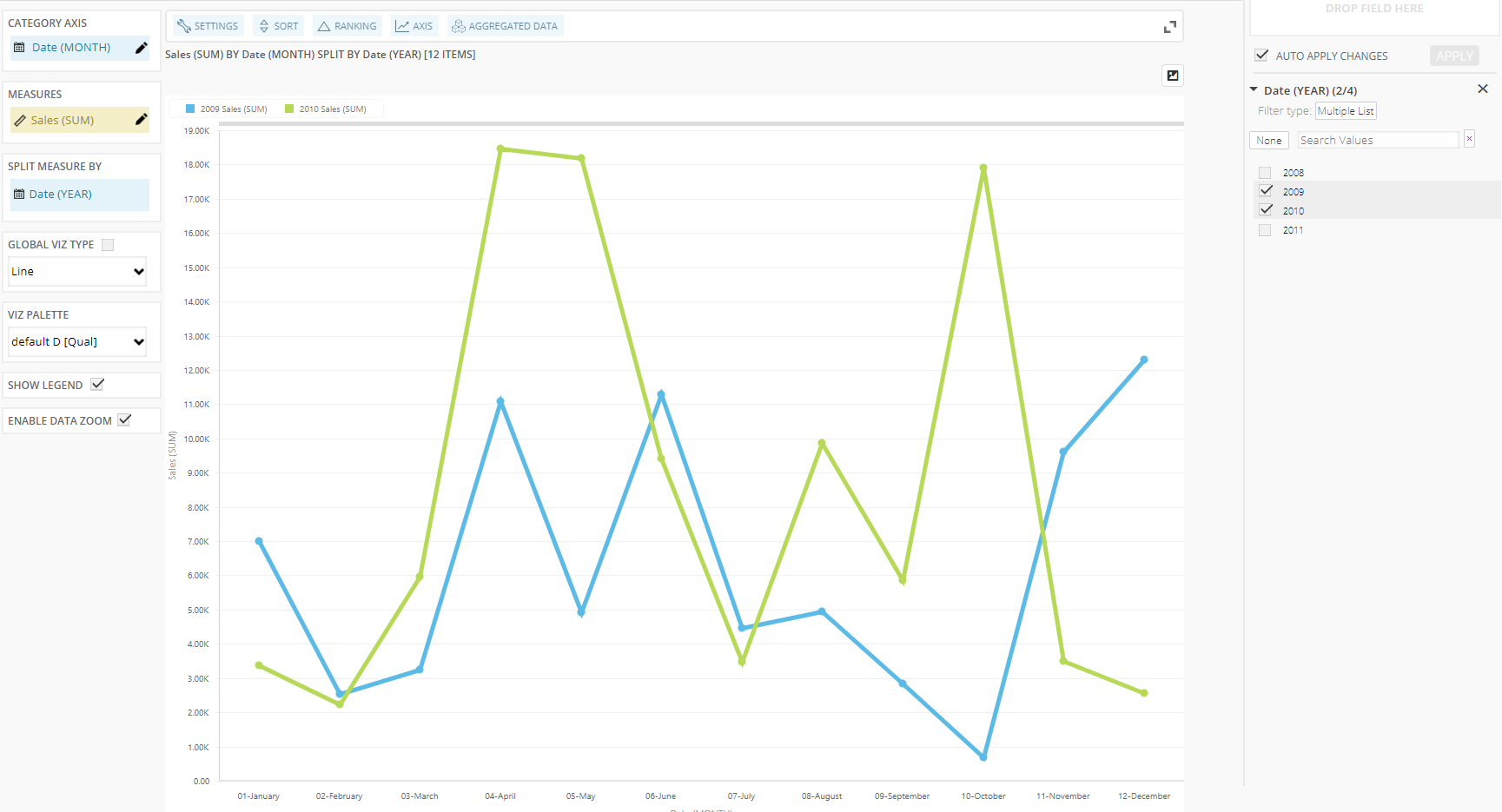Expand chart to fullscreen with the maximize icon
This screenshot has height=812, width=1502.
pyautogui.click(x=1170, y=25)
